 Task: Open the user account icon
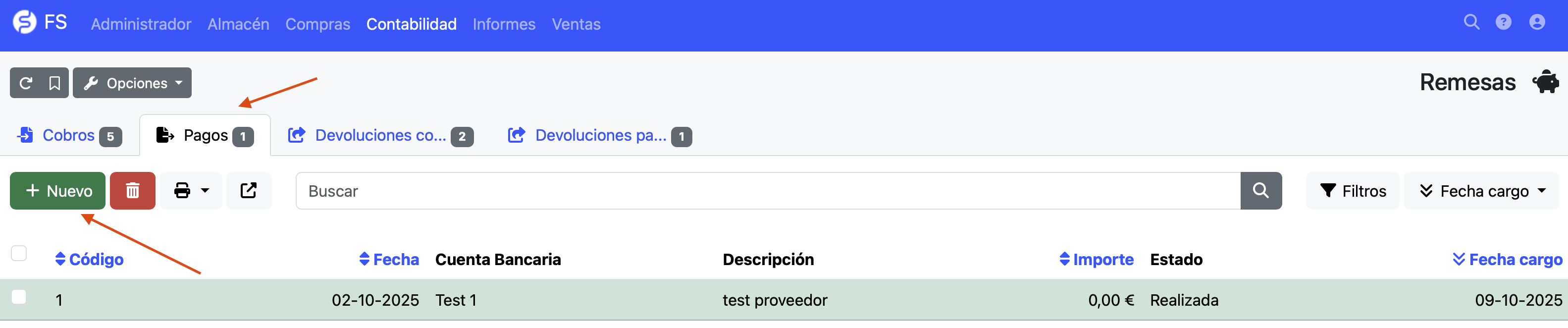1537,22
